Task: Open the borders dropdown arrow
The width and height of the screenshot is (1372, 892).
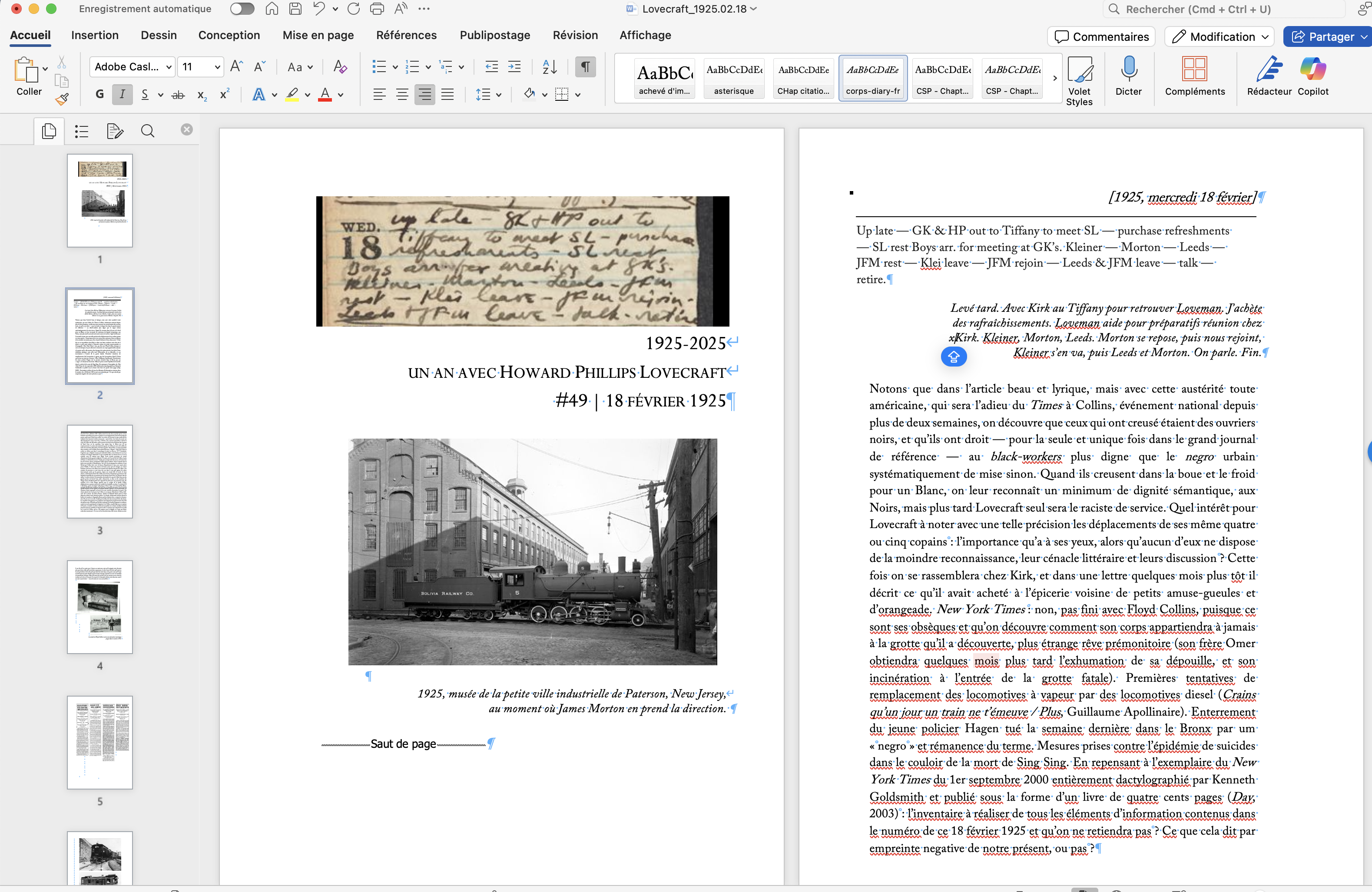Action: click(578, 95)
